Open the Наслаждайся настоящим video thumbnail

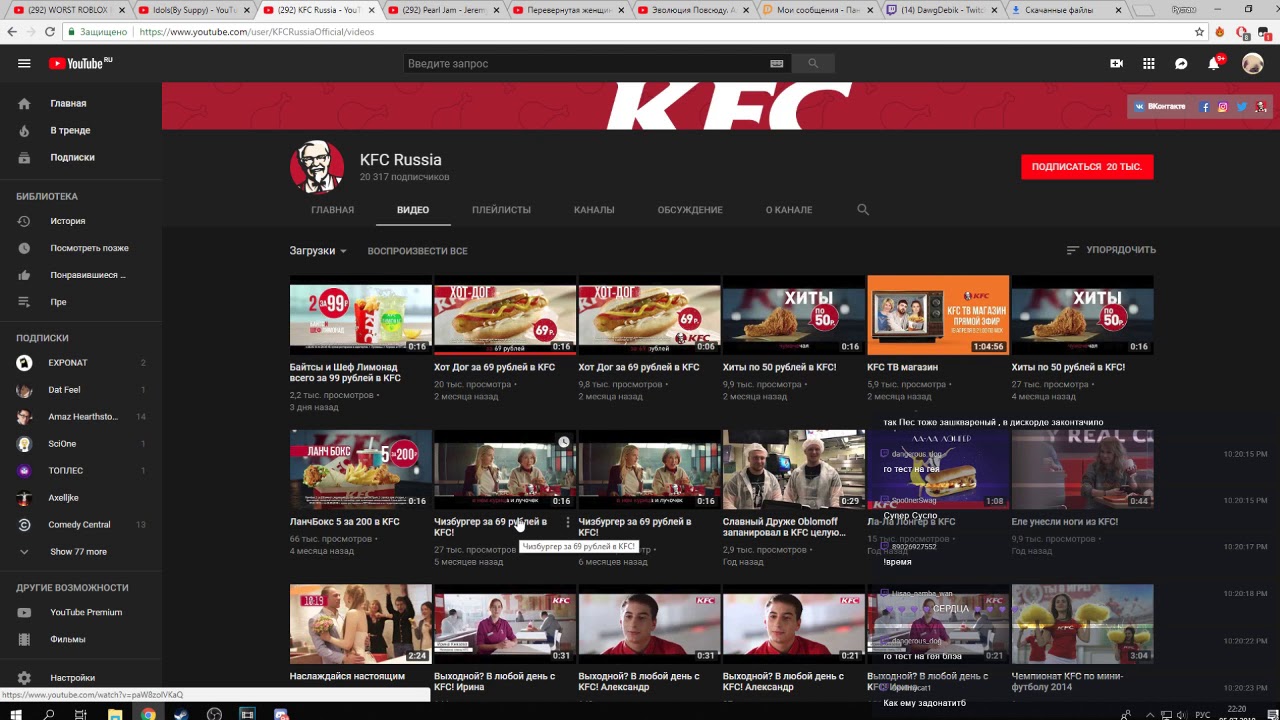[x=361, y=624]
